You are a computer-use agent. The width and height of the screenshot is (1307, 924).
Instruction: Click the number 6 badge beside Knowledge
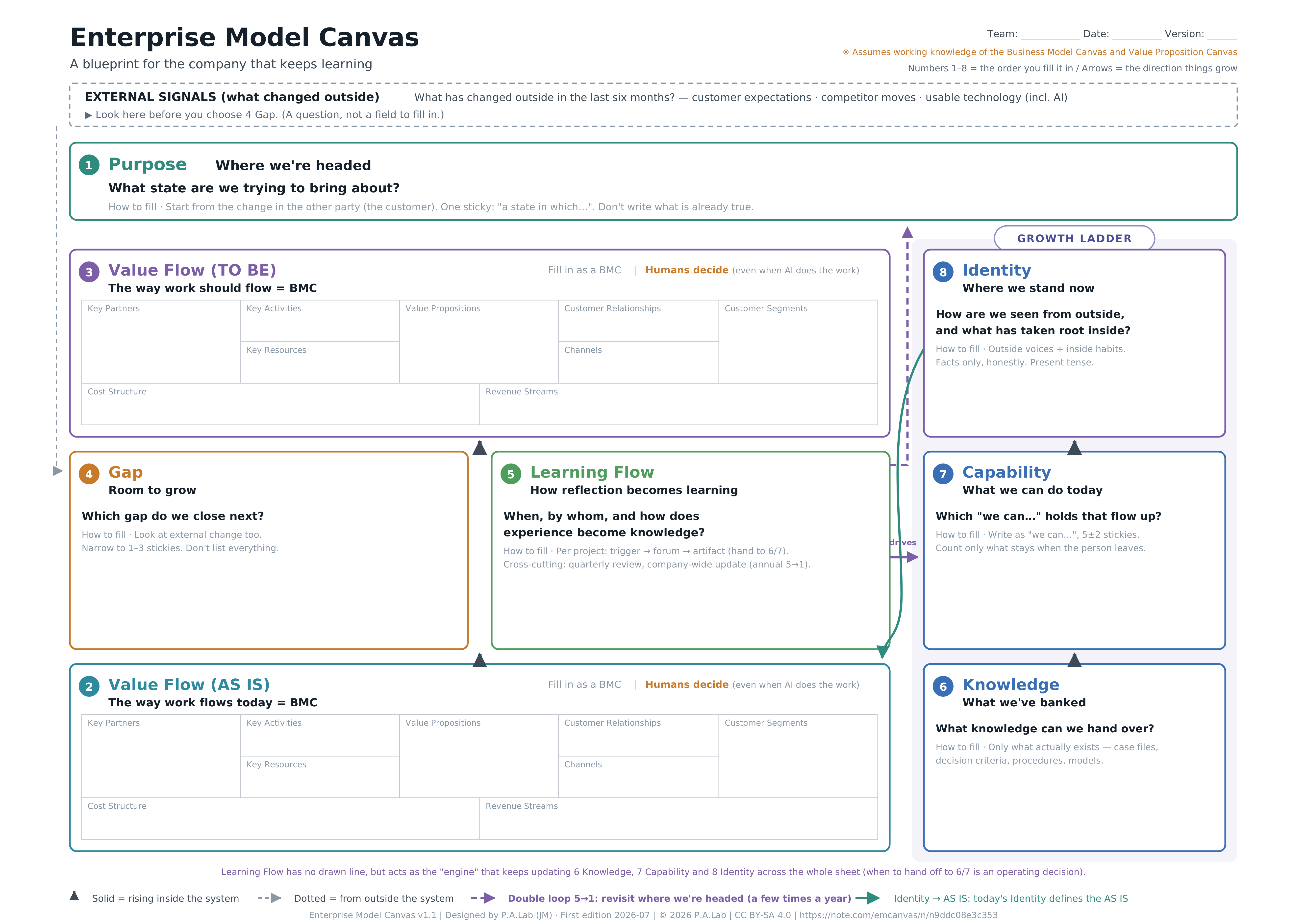[x=943, y=687]
